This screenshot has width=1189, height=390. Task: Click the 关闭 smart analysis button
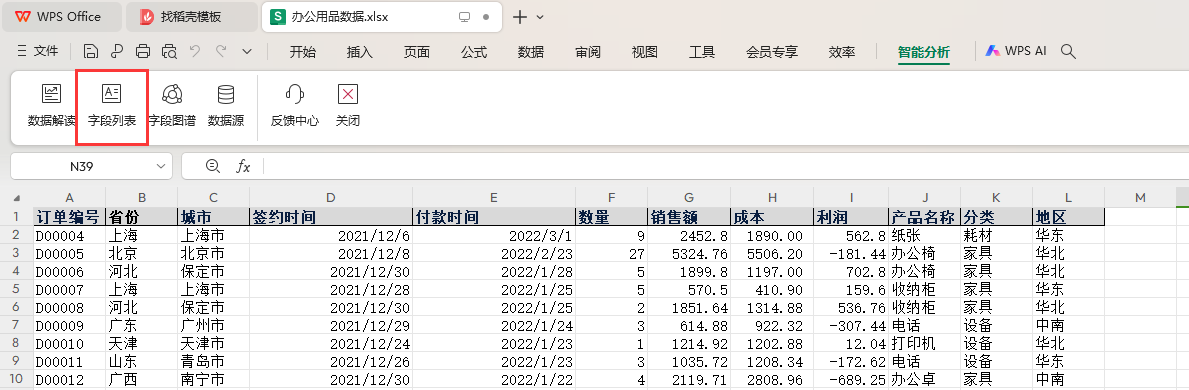pyautogui.click(x=347, y=105)
